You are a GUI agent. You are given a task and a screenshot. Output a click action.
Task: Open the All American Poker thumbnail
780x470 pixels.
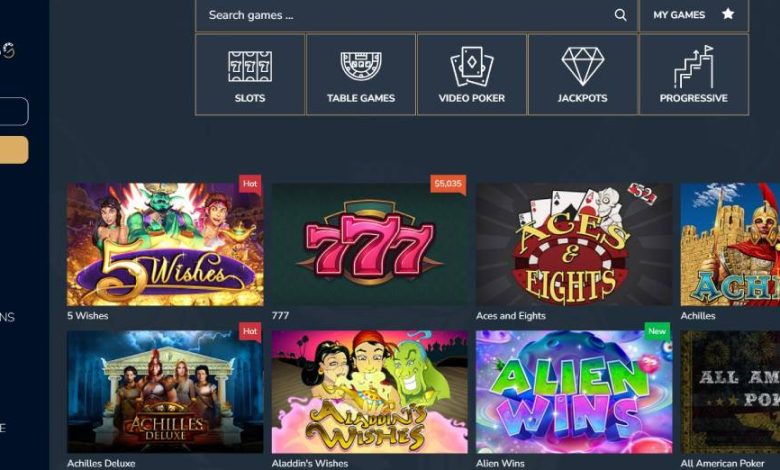click(730, 392)
